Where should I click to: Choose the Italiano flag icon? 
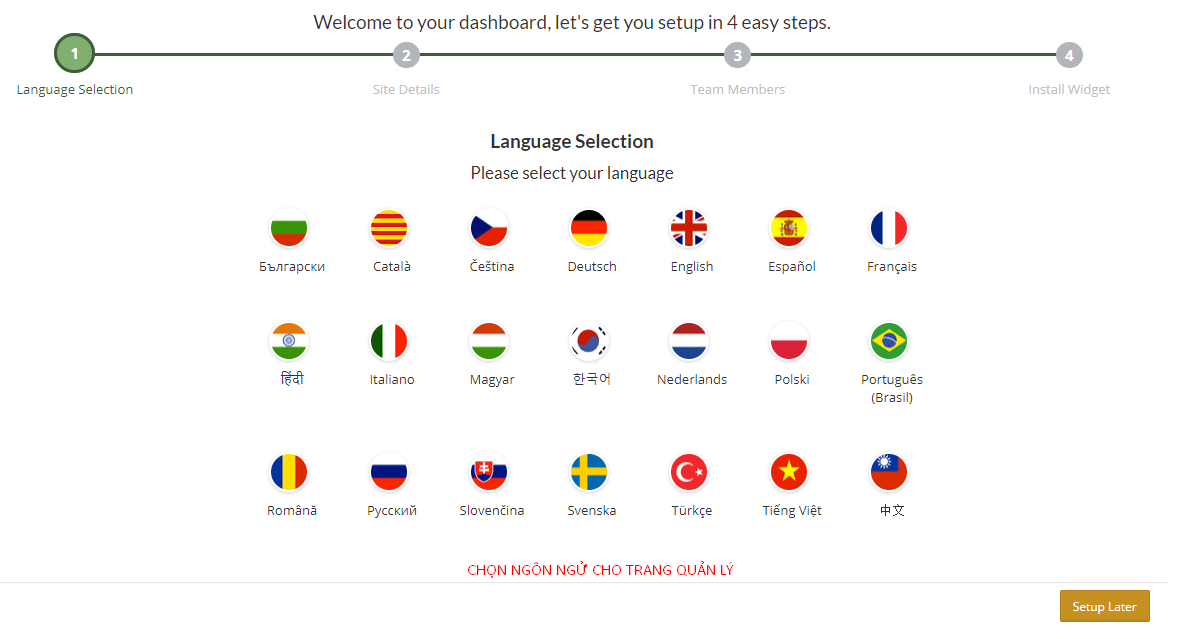coord(388,341)
